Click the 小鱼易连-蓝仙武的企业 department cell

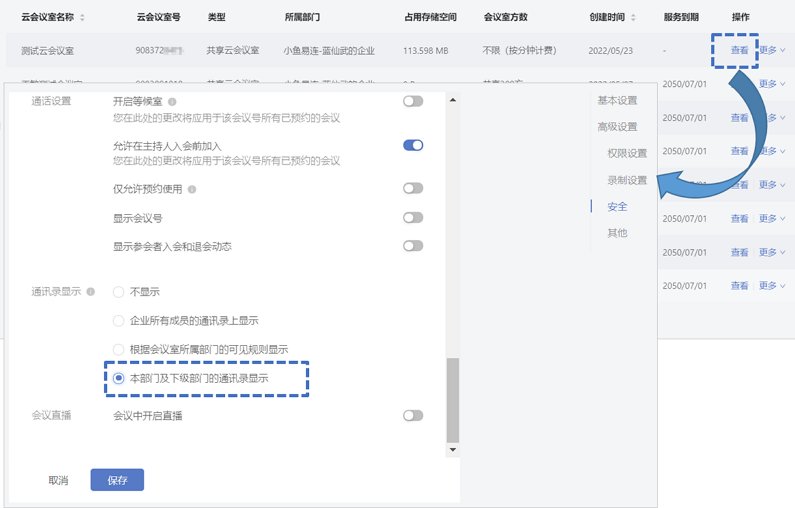point(329,51)
